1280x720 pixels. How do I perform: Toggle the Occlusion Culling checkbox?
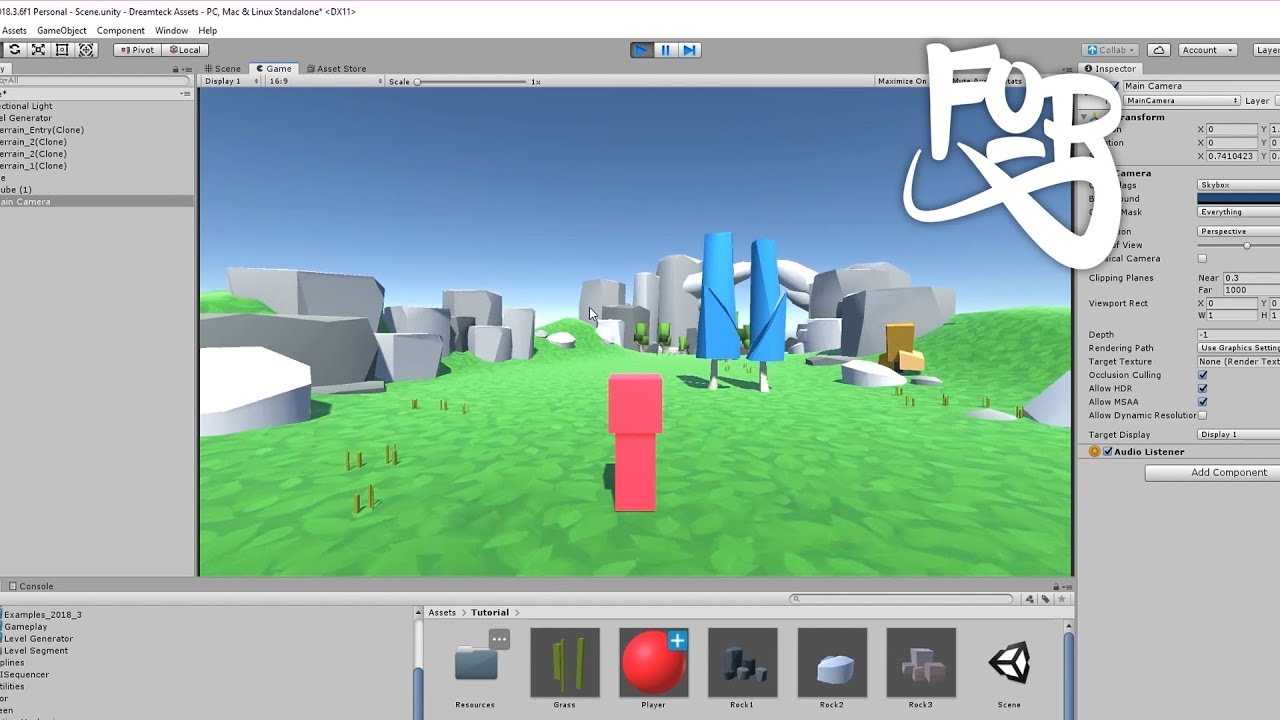click(x=1202, y=375)
